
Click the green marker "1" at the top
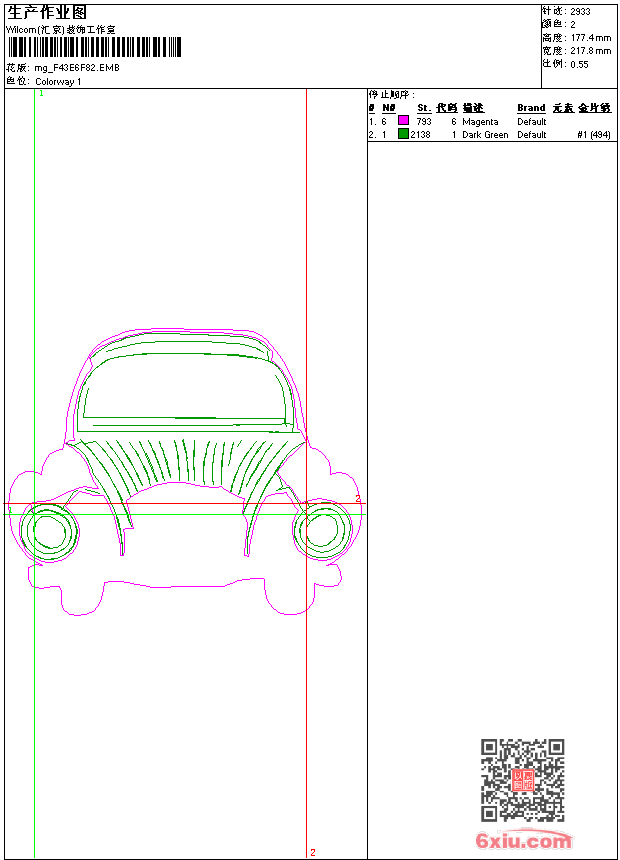41,93
